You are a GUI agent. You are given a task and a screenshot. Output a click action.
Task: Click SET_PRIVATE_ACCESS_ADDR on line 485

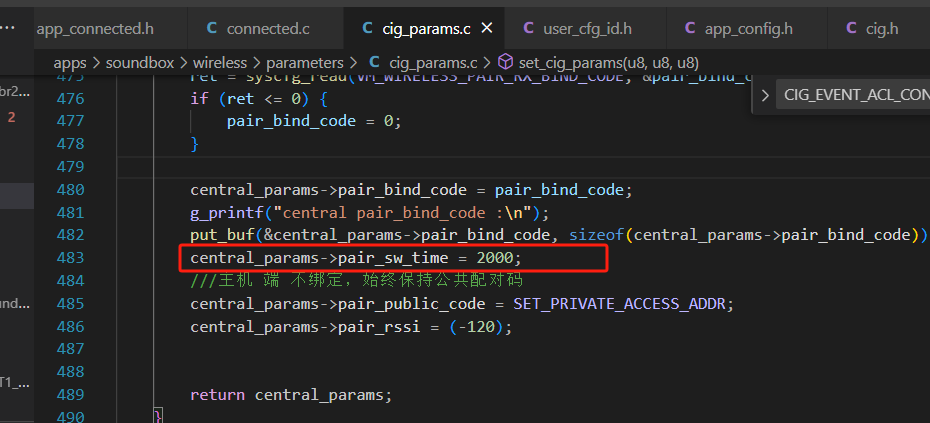coord(619,304)
